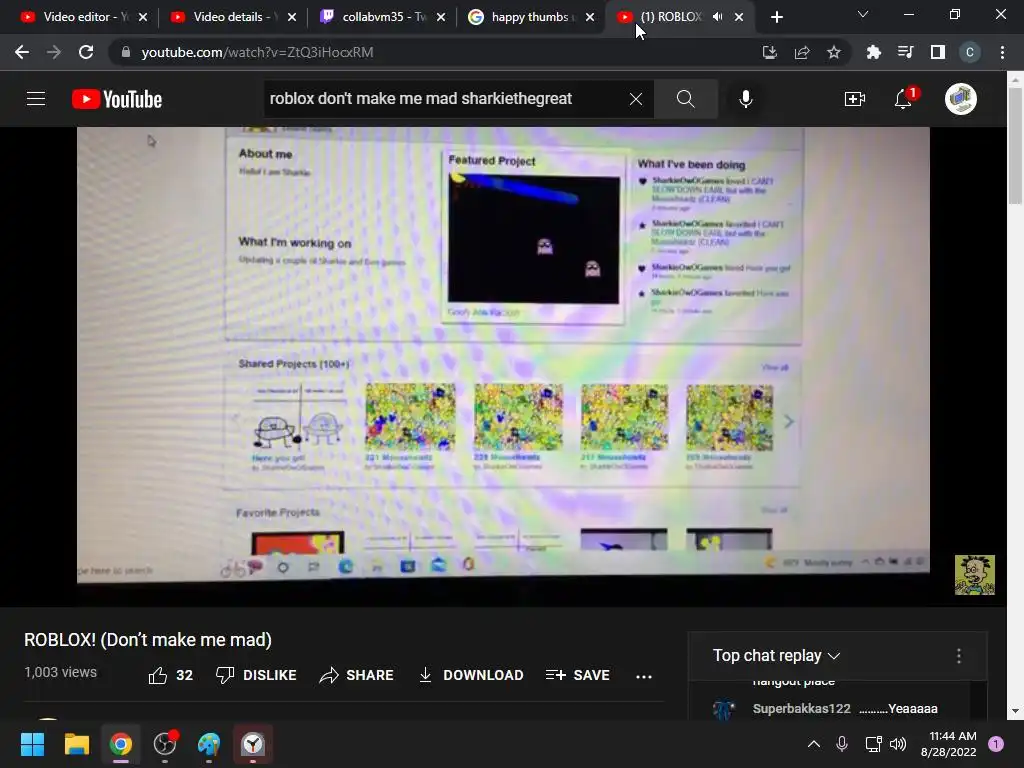The width and height of the screenshot is (1024, 768).
Task: Open a new browser tab
Action: [776, 17]
